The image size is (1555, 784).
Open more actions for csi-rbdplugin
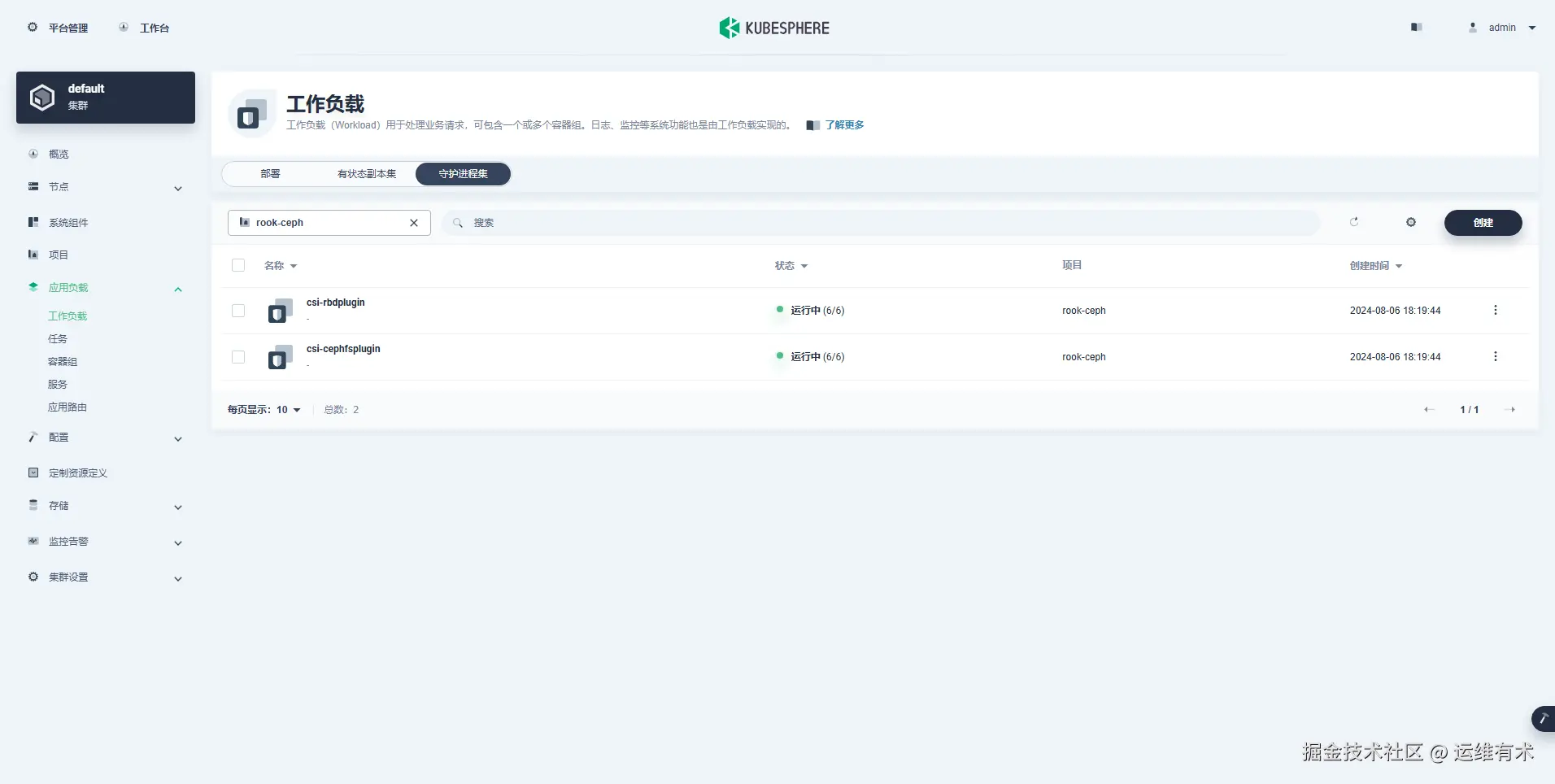click(1495, 311)
